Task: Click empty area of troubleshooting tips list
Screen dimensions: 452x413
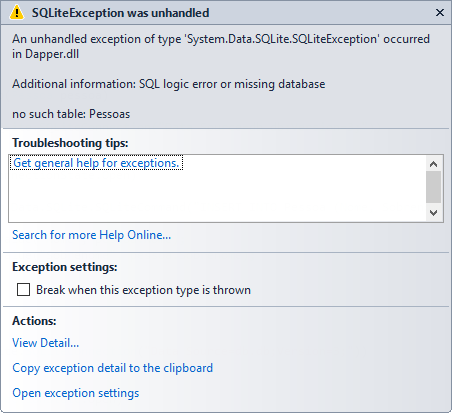Action: (x=217, y=197)
